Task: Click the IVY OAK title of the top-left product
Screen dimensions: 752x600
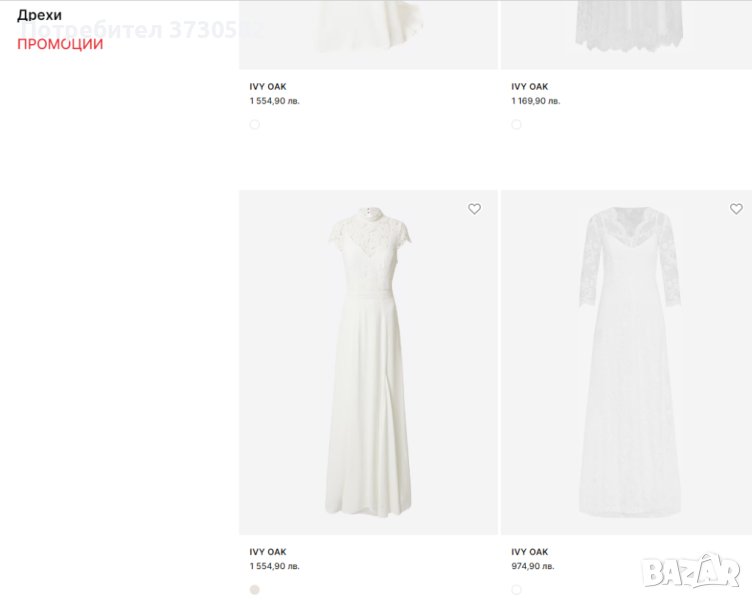Action: [x=268, y=87]
